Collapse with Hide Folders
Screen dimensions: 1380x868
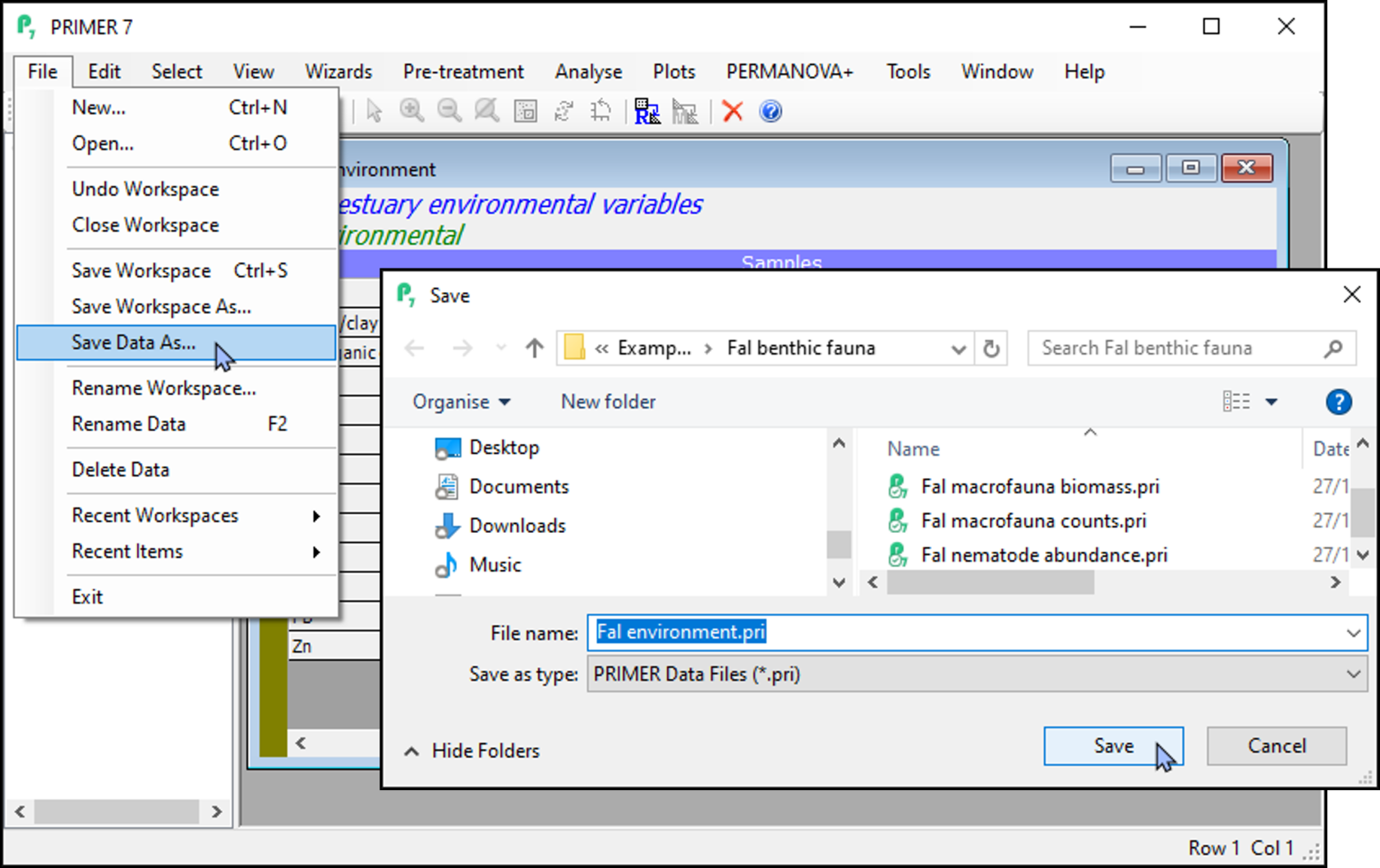[472, 751]
